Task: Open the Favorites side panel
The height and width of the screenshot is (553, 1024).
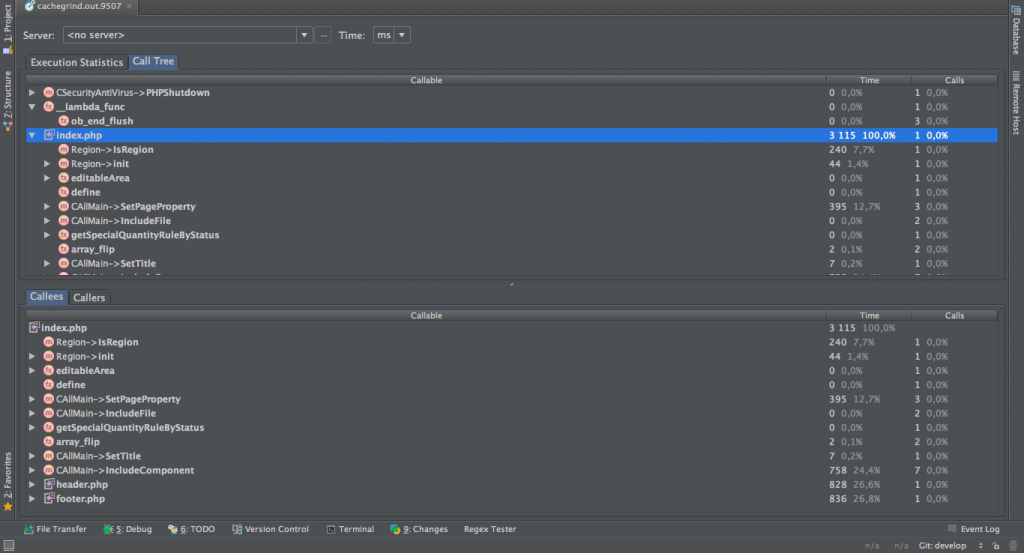Action: pyautogui.click(x=8, y=480)
